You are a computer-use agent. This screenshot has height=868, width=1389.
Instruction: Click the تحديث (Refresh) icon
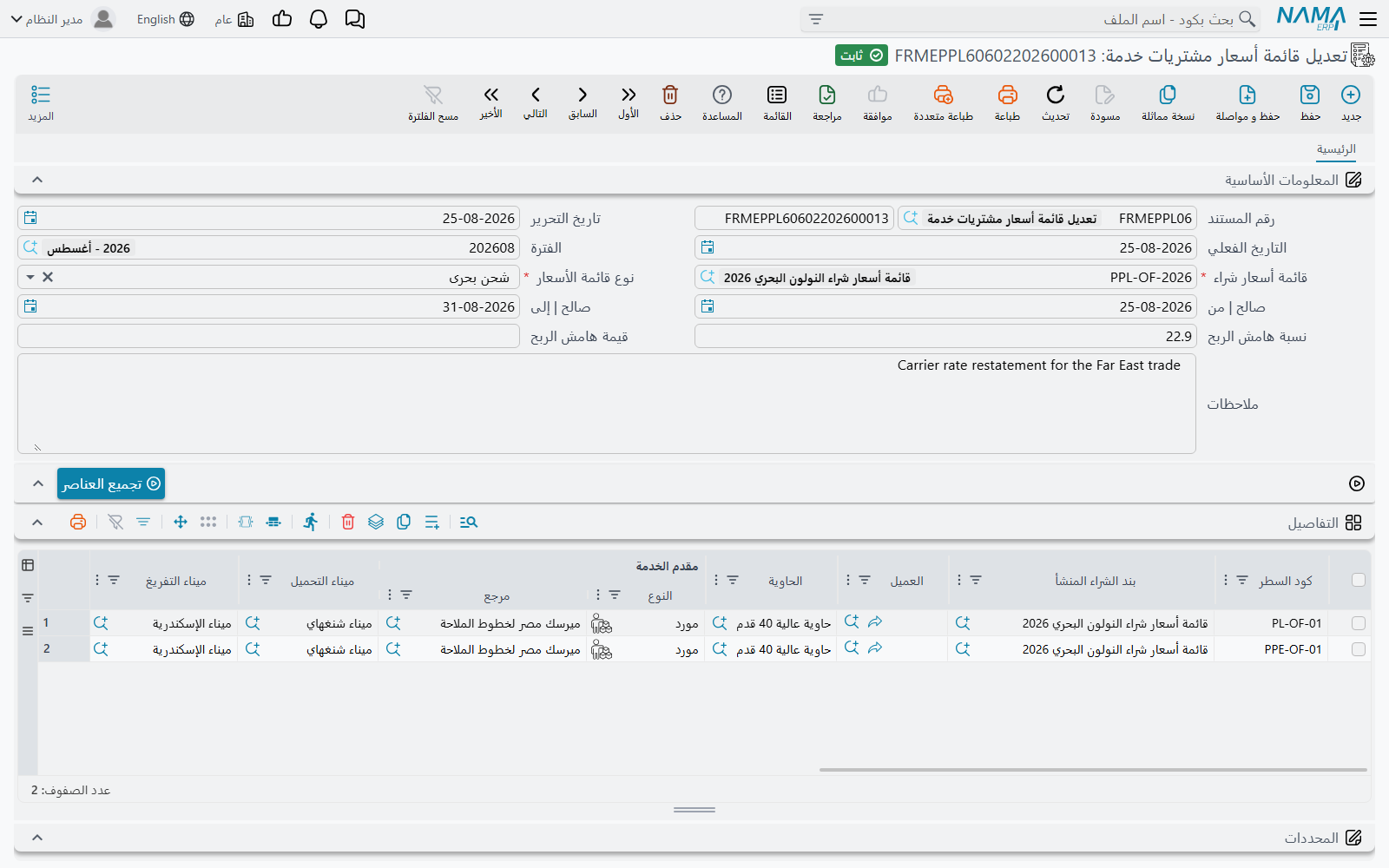(1056, 95)
